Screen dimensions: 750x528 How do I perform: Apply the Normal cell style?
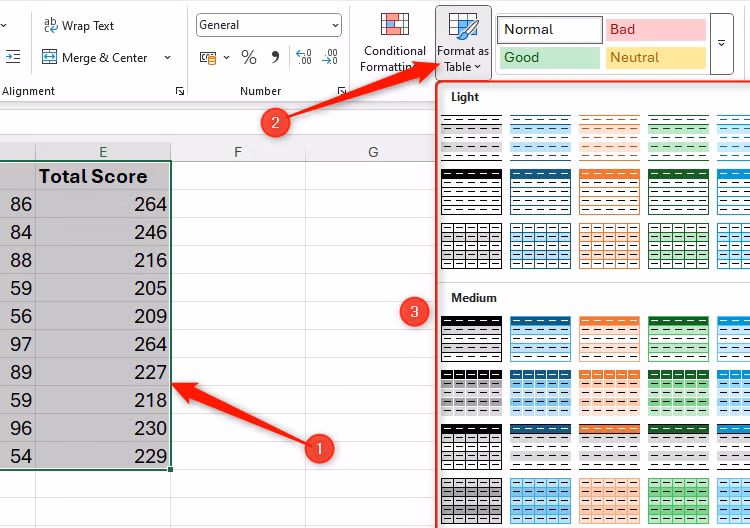[x=550, y=30]
